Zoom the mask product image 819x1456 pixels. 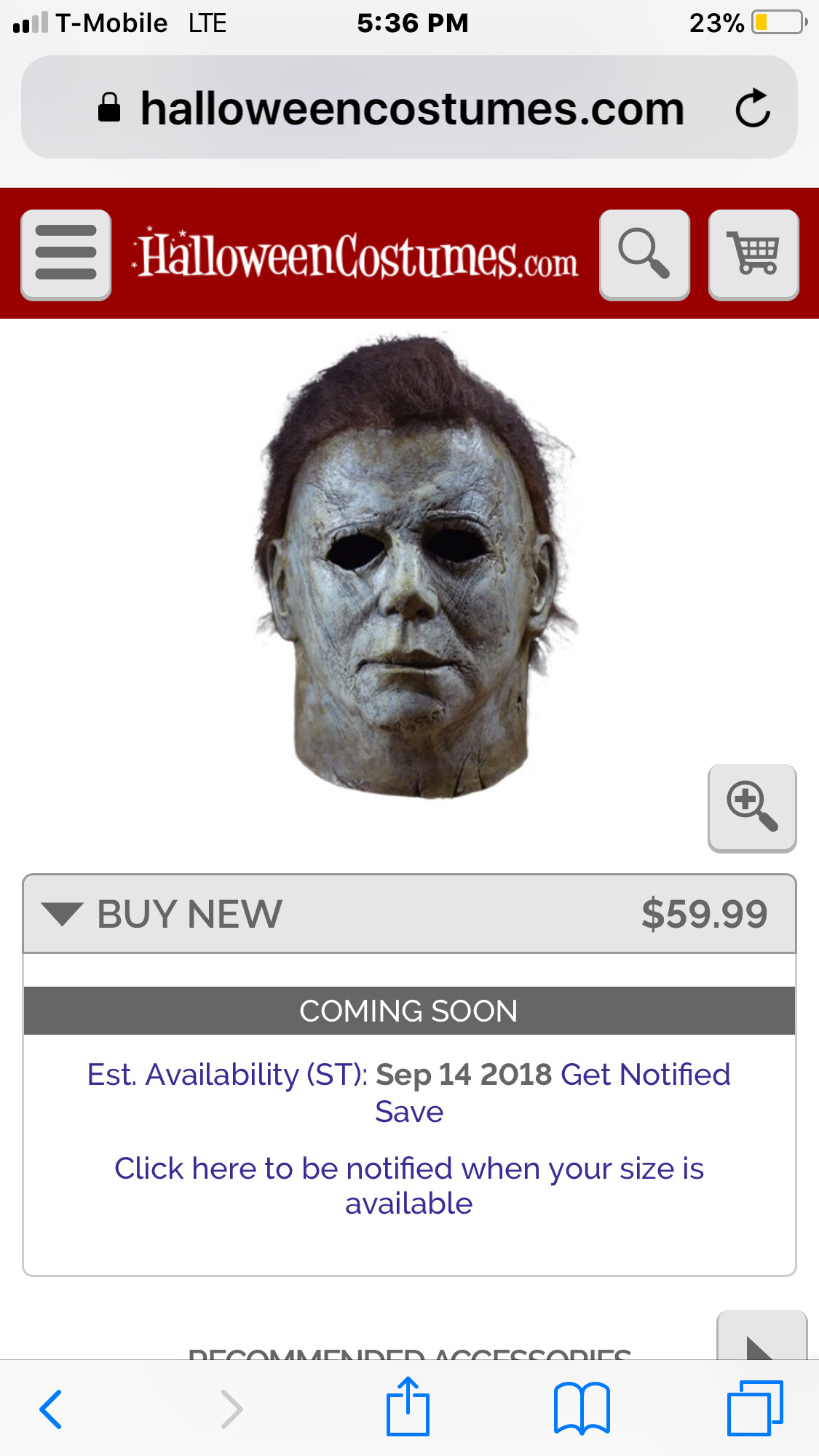[752, 808]
